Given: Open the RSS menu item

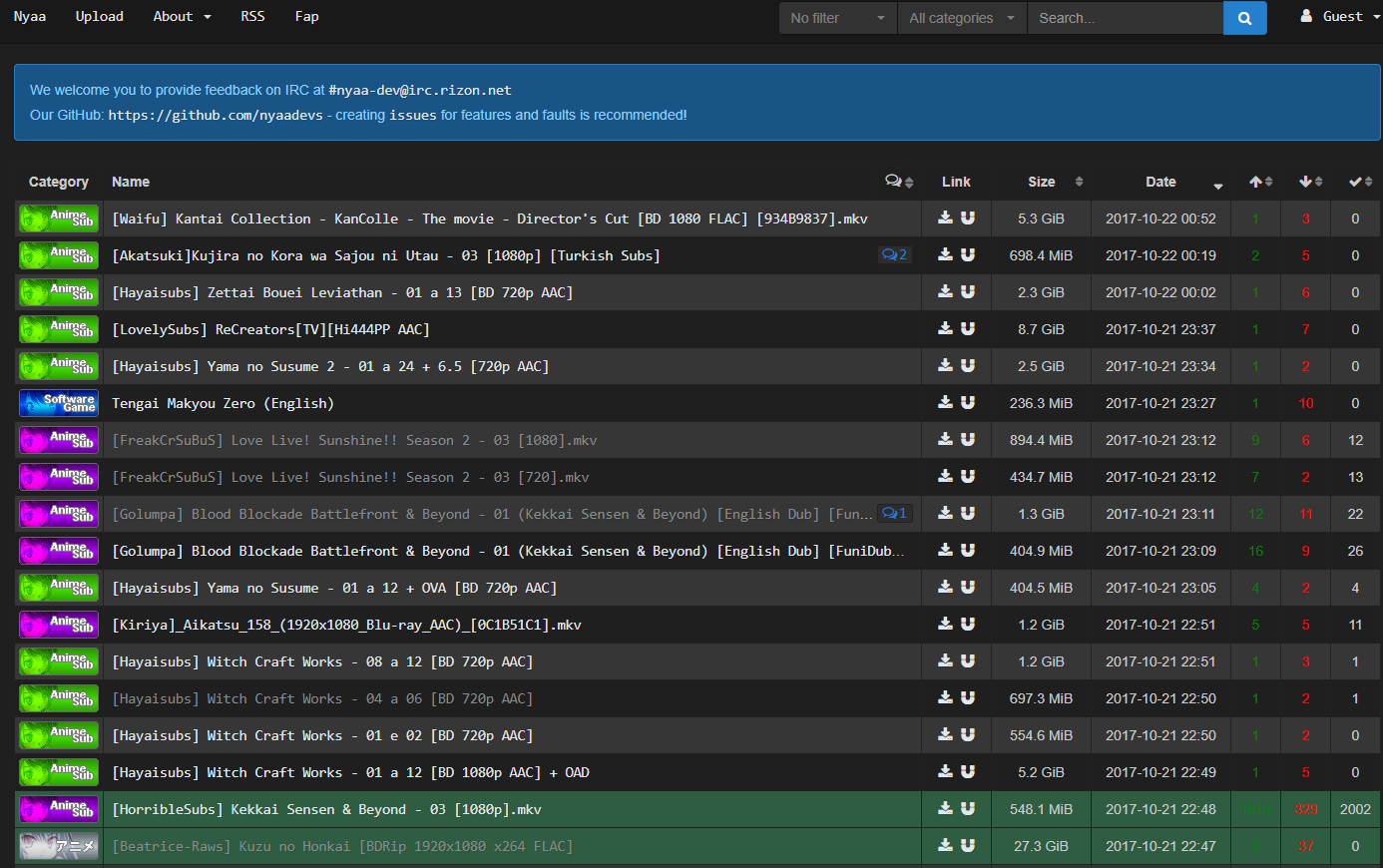Looking at the screenshot, I should click(x=252, y=16).
